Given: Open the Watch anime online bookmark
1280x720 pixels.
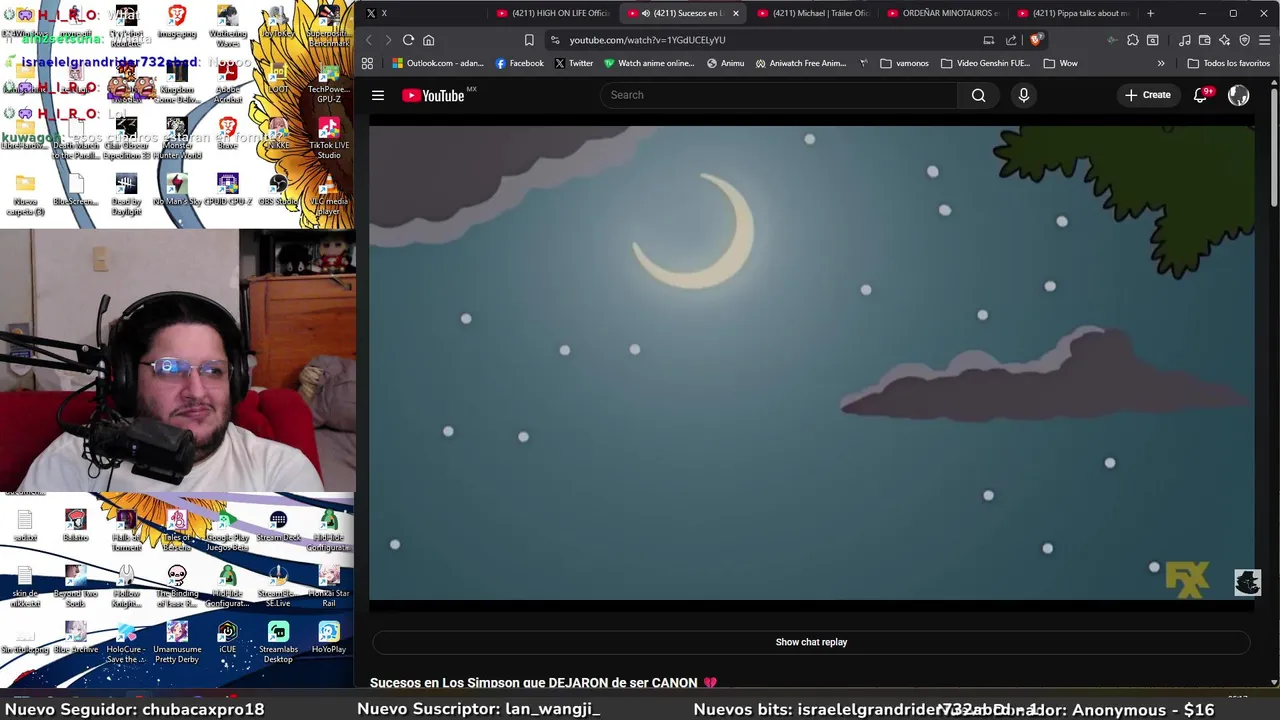Looking at the screenshot, I should coord(649,63).
